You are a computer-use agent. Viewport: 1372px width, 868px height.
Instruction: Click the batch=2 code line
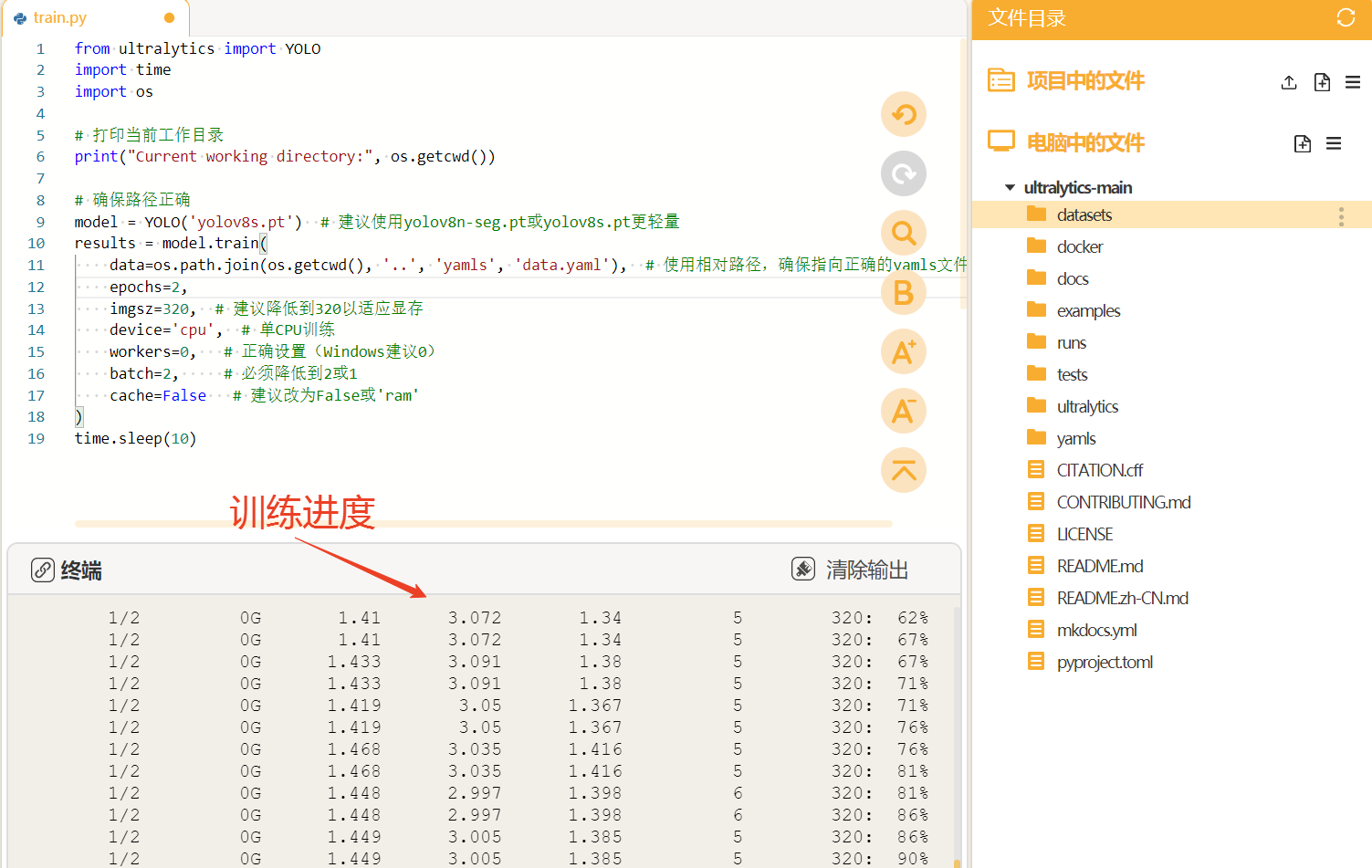234,373
